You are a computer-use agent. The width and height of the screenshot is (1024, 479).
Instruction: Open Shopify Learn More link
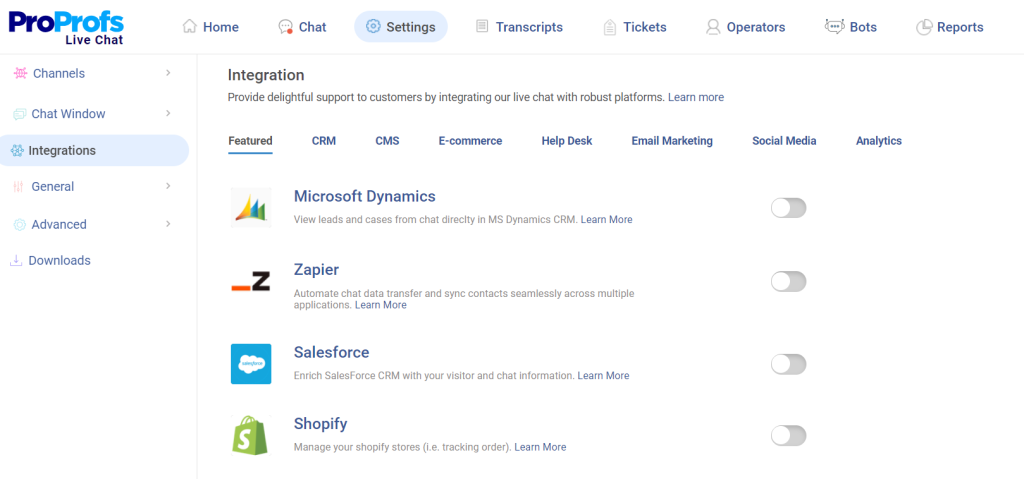[x=540, y=447]
